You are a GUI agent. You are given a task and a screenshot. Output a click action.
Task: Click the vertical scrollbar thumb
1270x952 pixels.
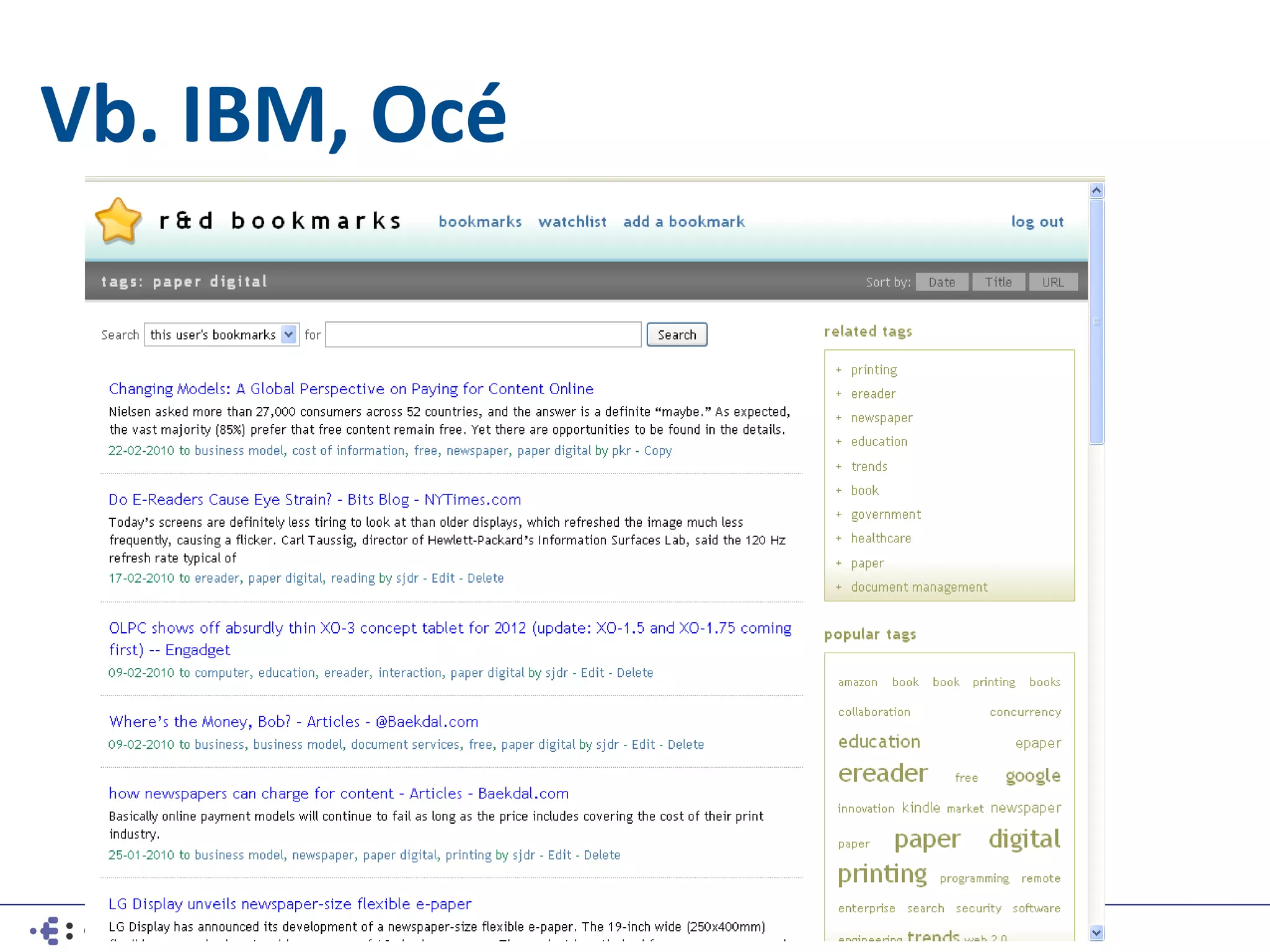click(1096, 322)
